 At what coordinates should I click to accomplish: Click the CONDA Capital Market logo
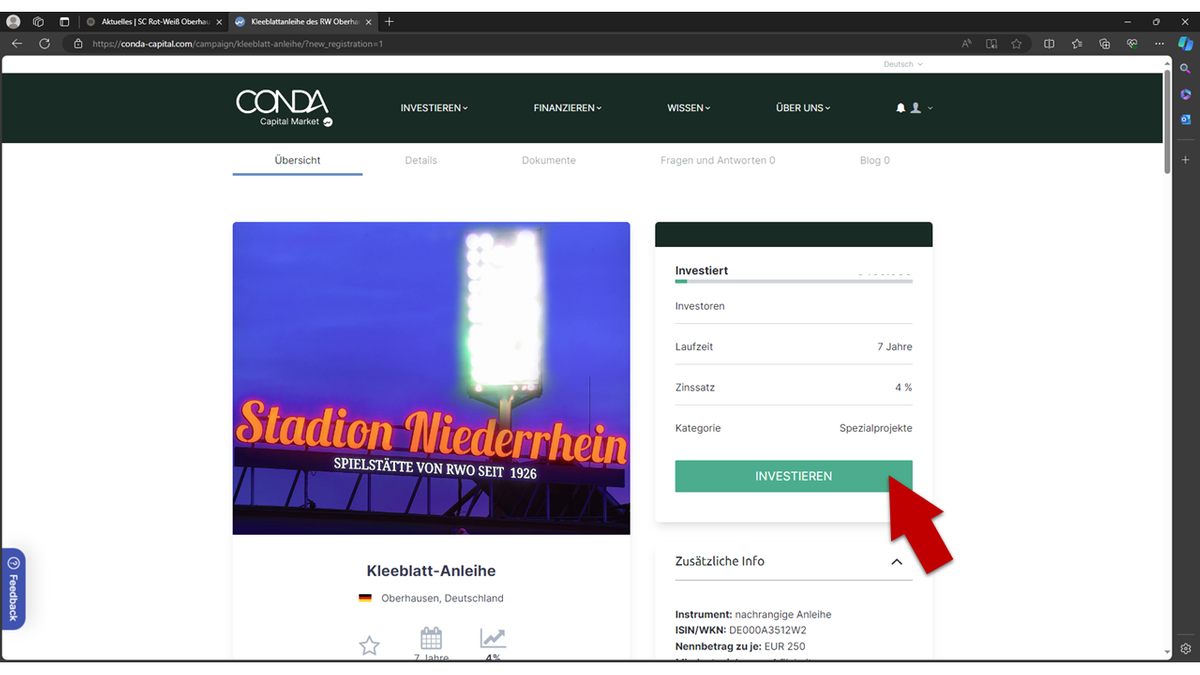click(x=284, y=108)
